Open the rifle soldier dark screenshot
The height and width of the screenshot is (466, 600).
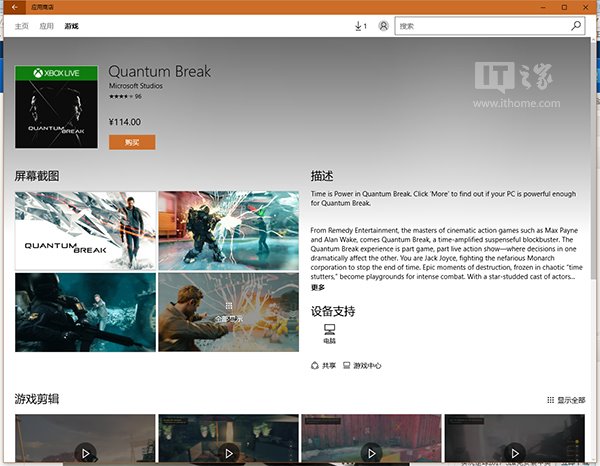point(85,312)
